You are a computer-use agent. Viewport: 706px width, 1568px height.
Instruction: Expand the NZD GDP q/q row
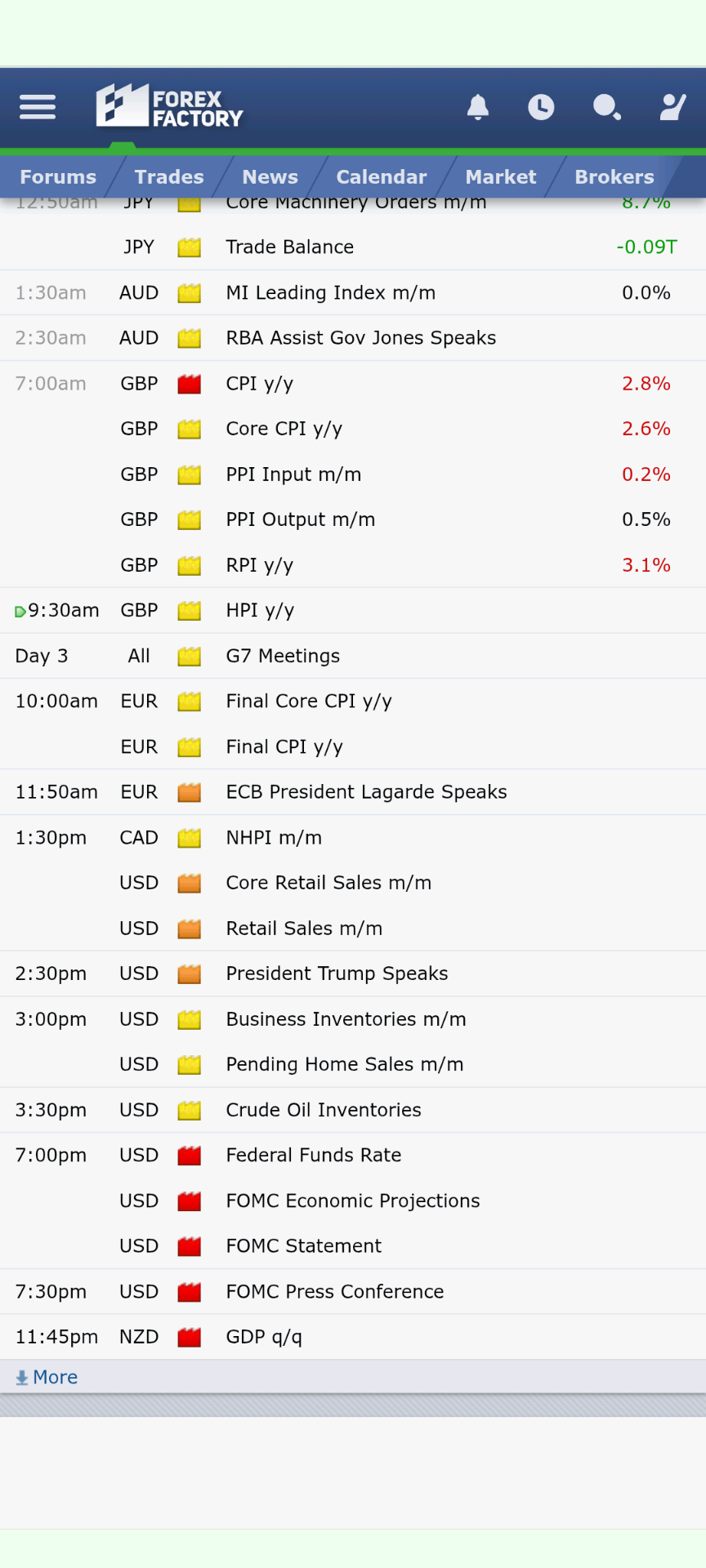353,1337
